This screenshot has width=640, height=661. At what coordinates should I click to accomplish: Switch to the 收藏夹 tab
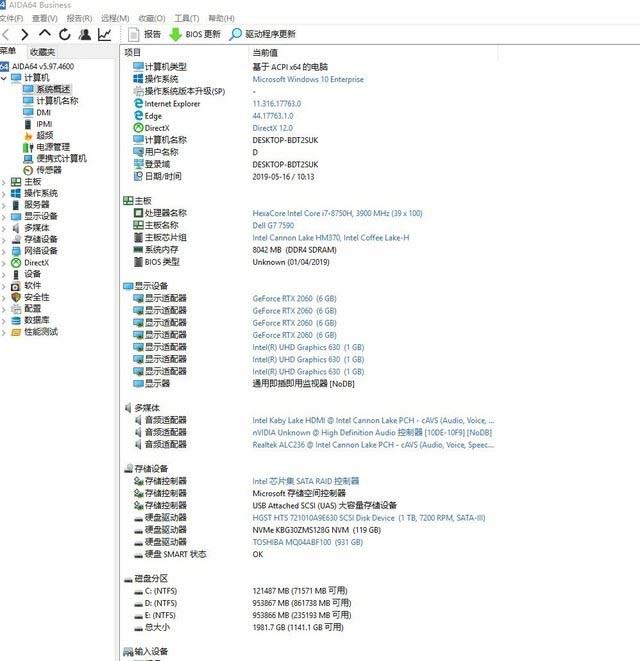(x=43, y=52)
